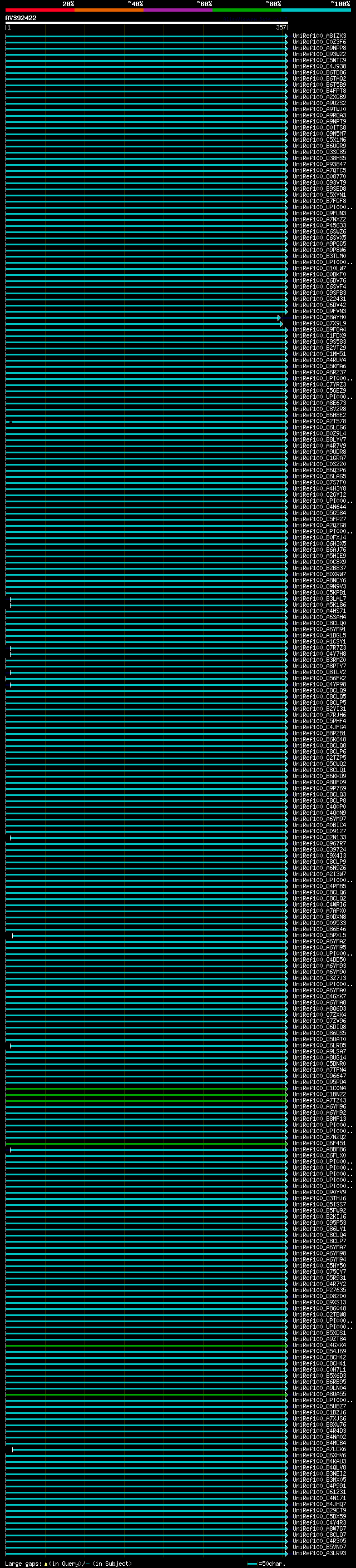The width and height of the screenshot is (356, 1568).
Task: Select hit label UniRef100_A2T578
Action: [319, 421]
